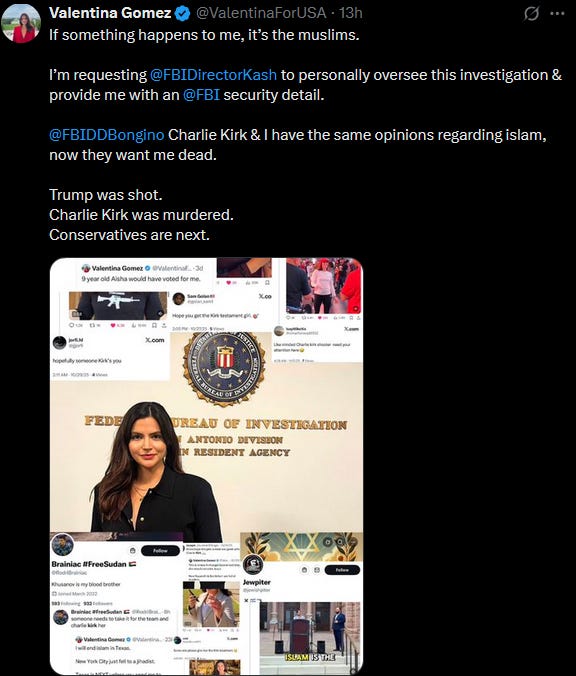Open the Valentina Gomez display name
The width and height of the screenshot is (576, 676).
coord(110,13)
